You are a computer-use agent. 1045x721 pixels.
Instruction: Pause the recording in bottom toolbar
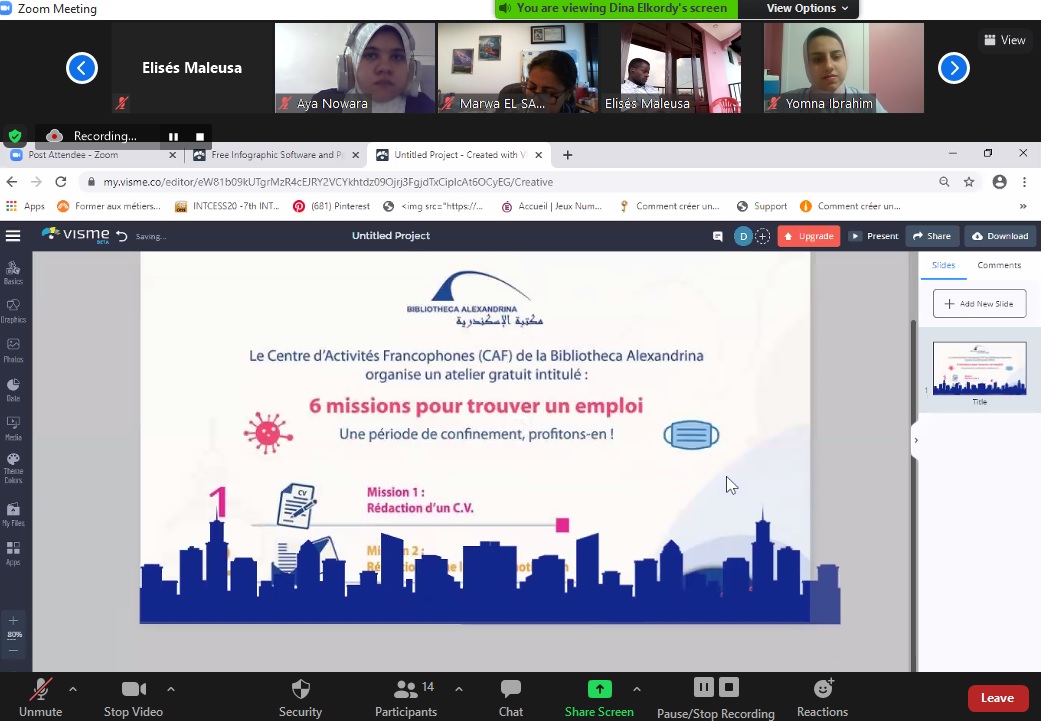(704, 687)
